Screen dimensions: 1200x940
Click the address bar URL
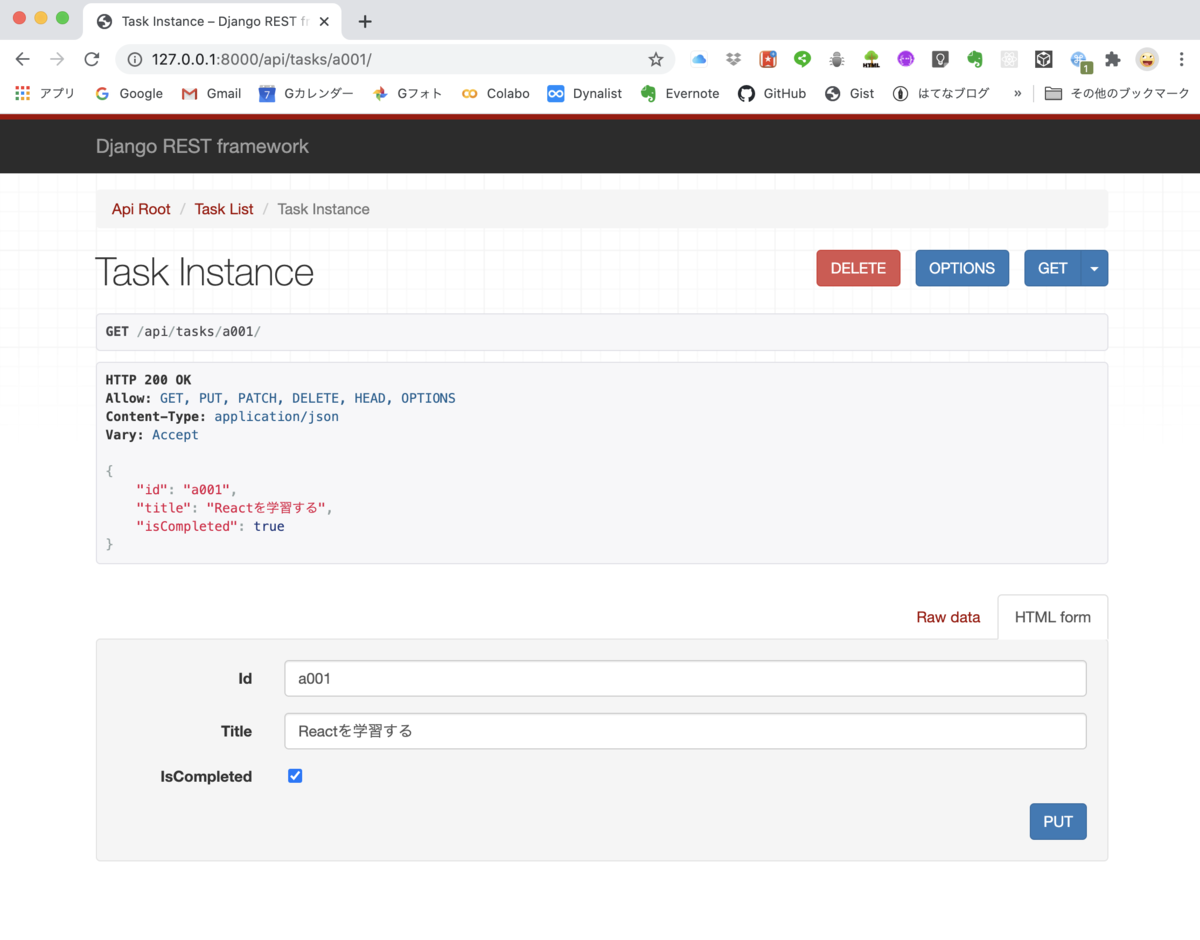pyautogui.click(x=262, y=60)
